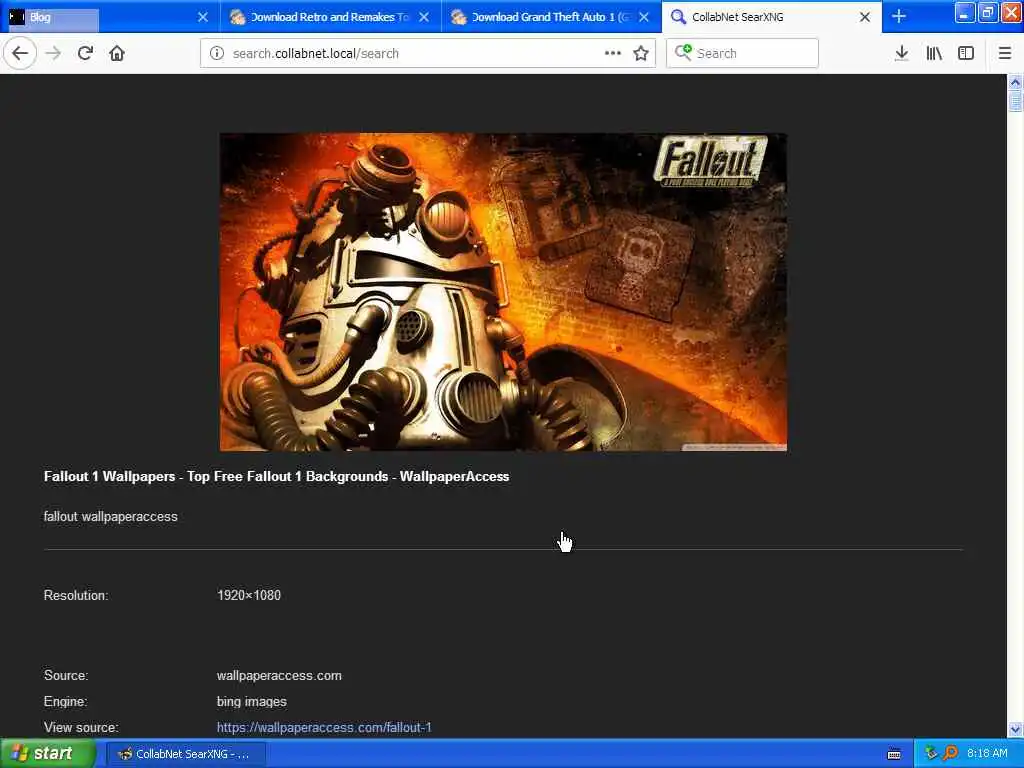Show site information icon in address bar

tap(217, 54)
